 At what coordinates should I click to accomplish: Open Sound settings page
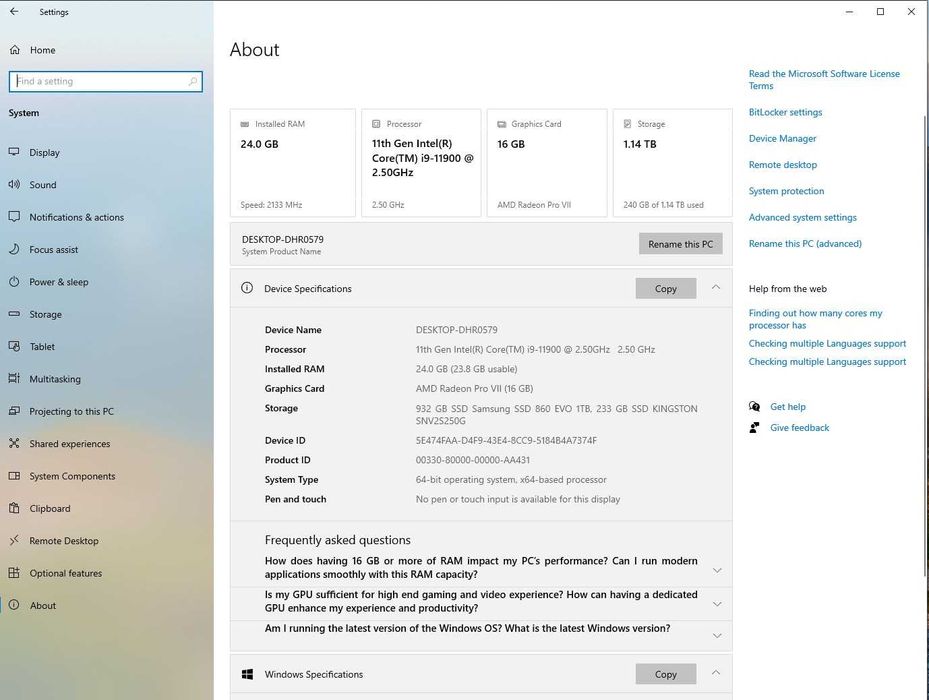click(107, 184)
